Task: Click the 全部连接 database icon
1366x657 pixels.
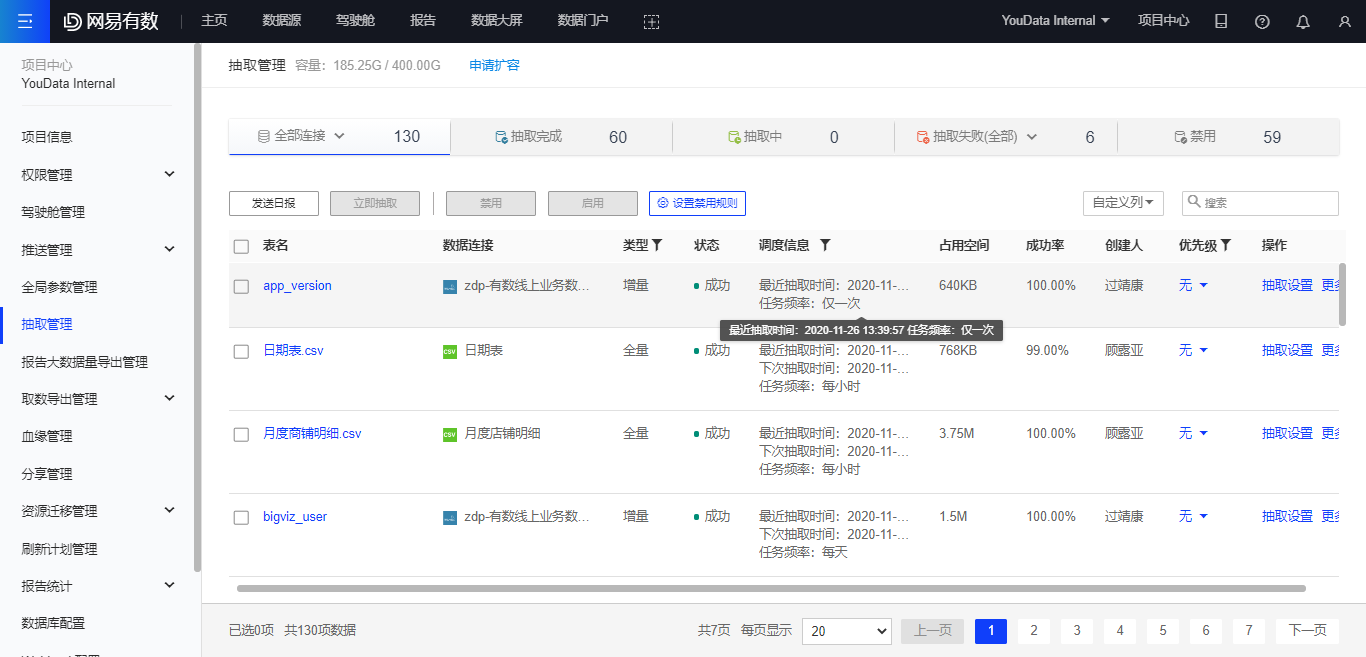Action: point(264,136)
